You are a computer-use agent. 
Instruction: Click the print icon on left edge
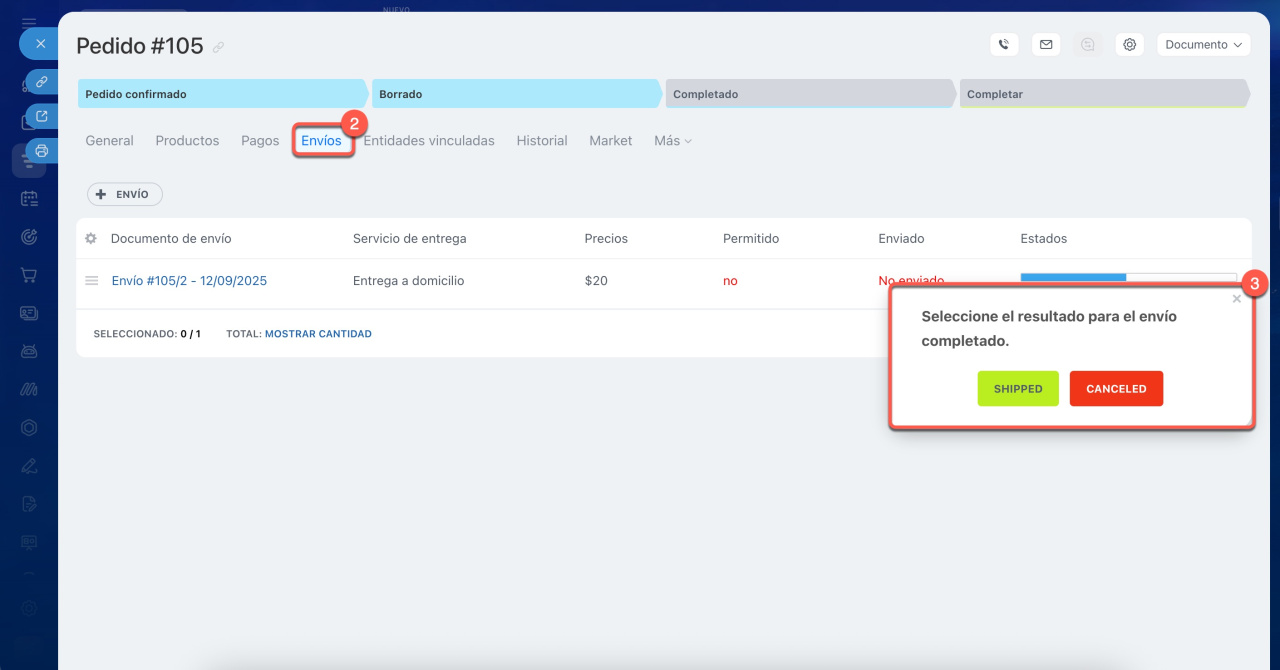click(x=41, y=151)
